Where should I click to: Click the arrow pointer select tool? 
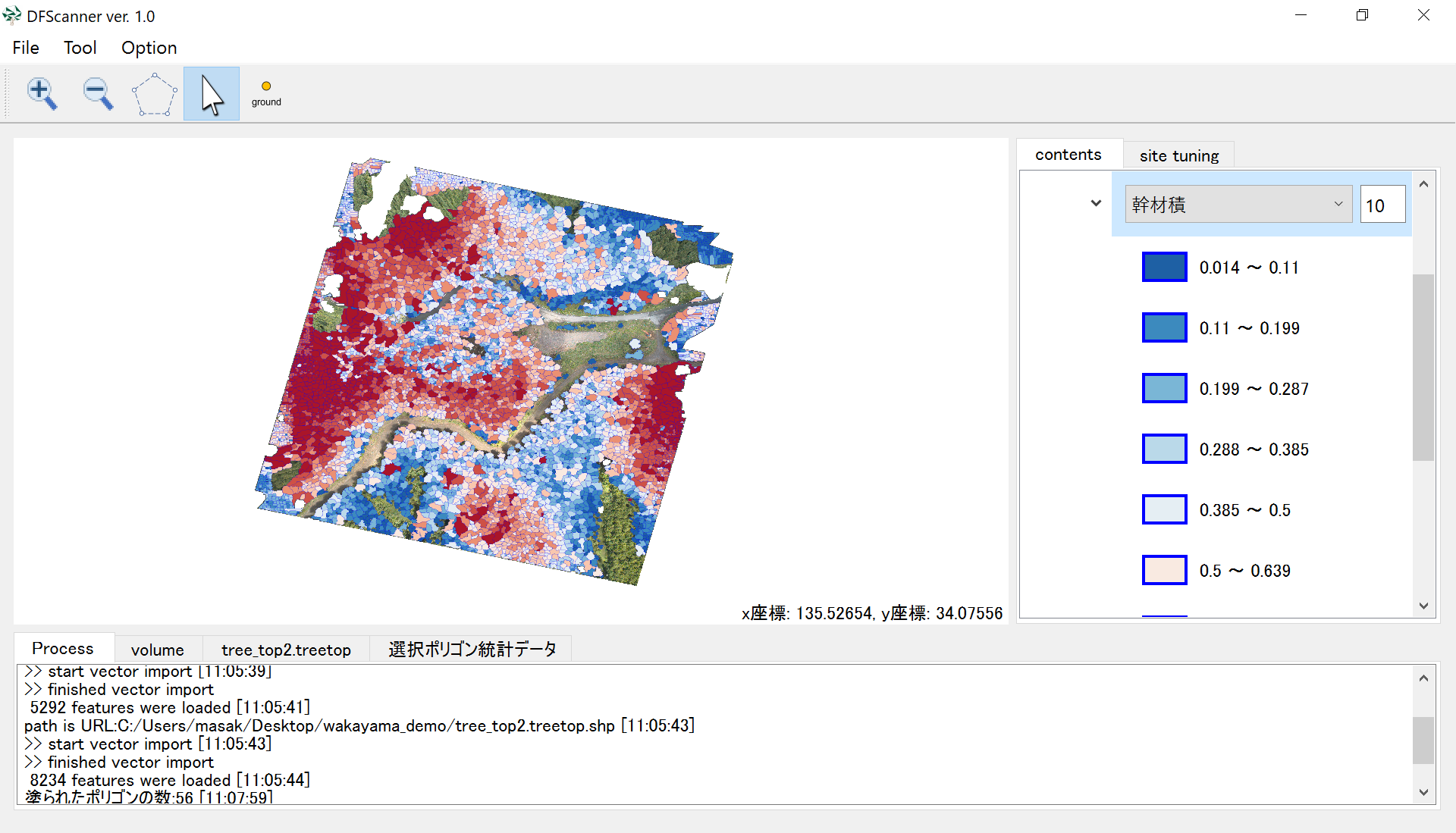coord(212,94)
